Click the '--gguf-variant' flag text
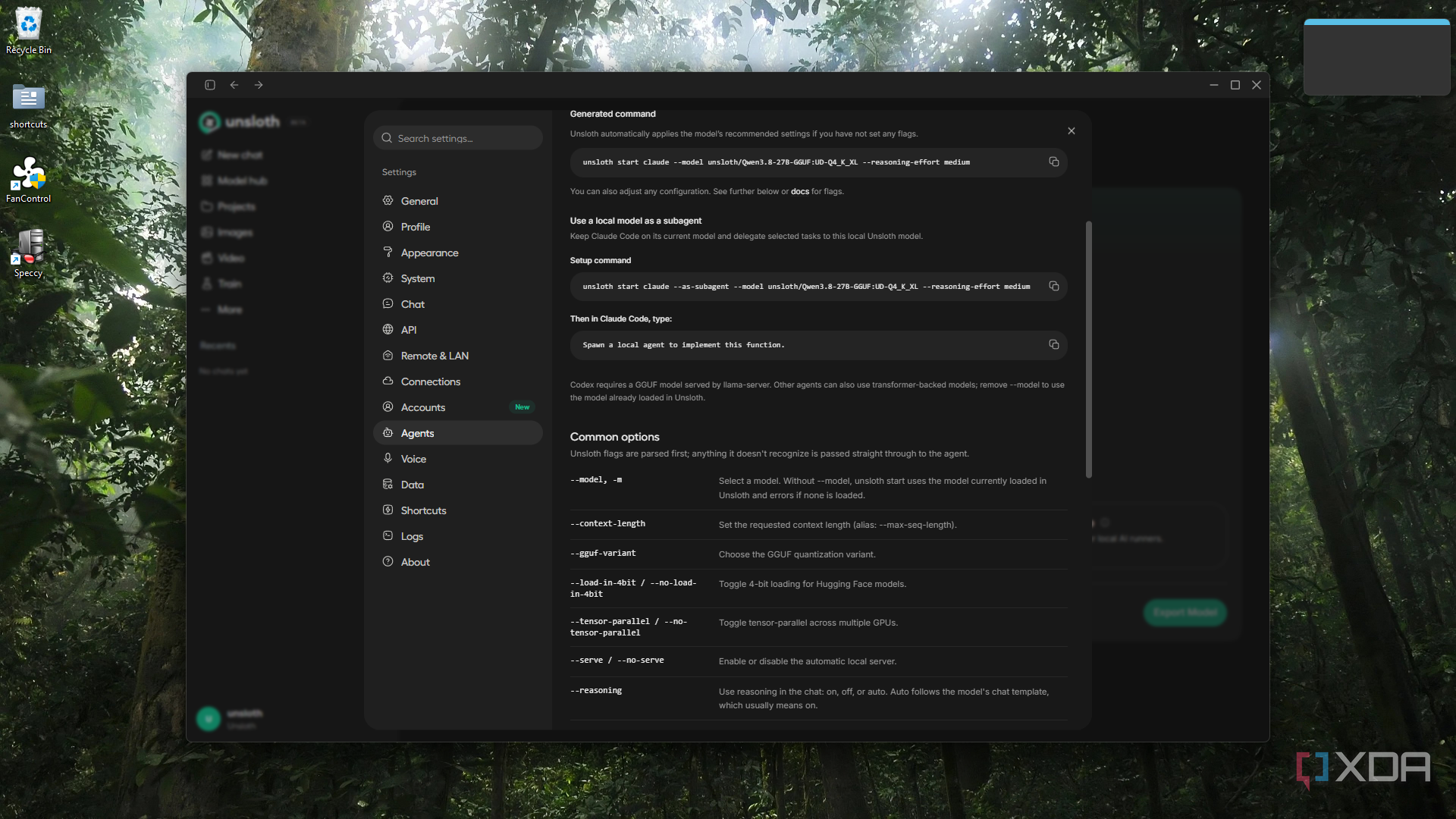 tap(603, 553)
